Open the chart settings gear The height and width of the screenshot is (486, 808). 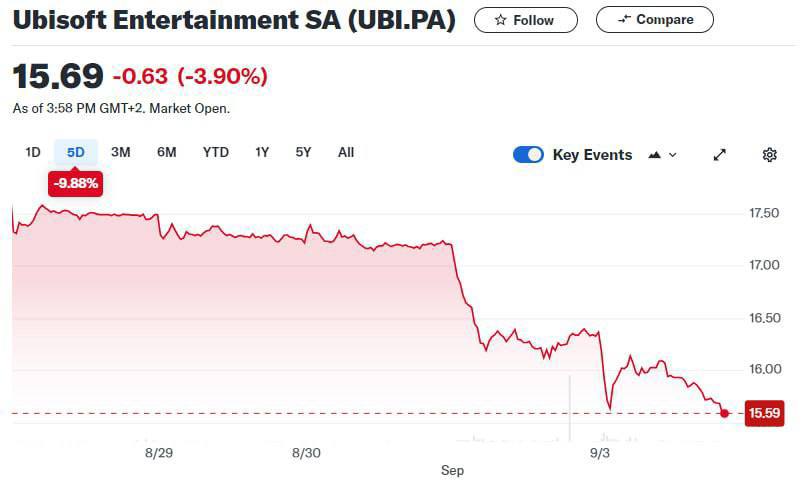(769, 155)
